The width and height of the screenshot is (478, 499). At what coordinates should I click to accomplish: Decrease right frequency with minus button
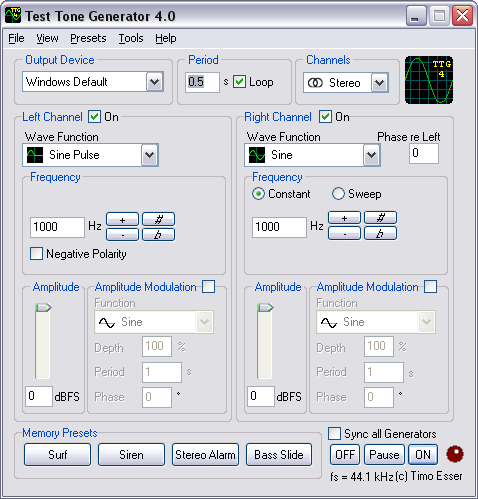[344, 233]
